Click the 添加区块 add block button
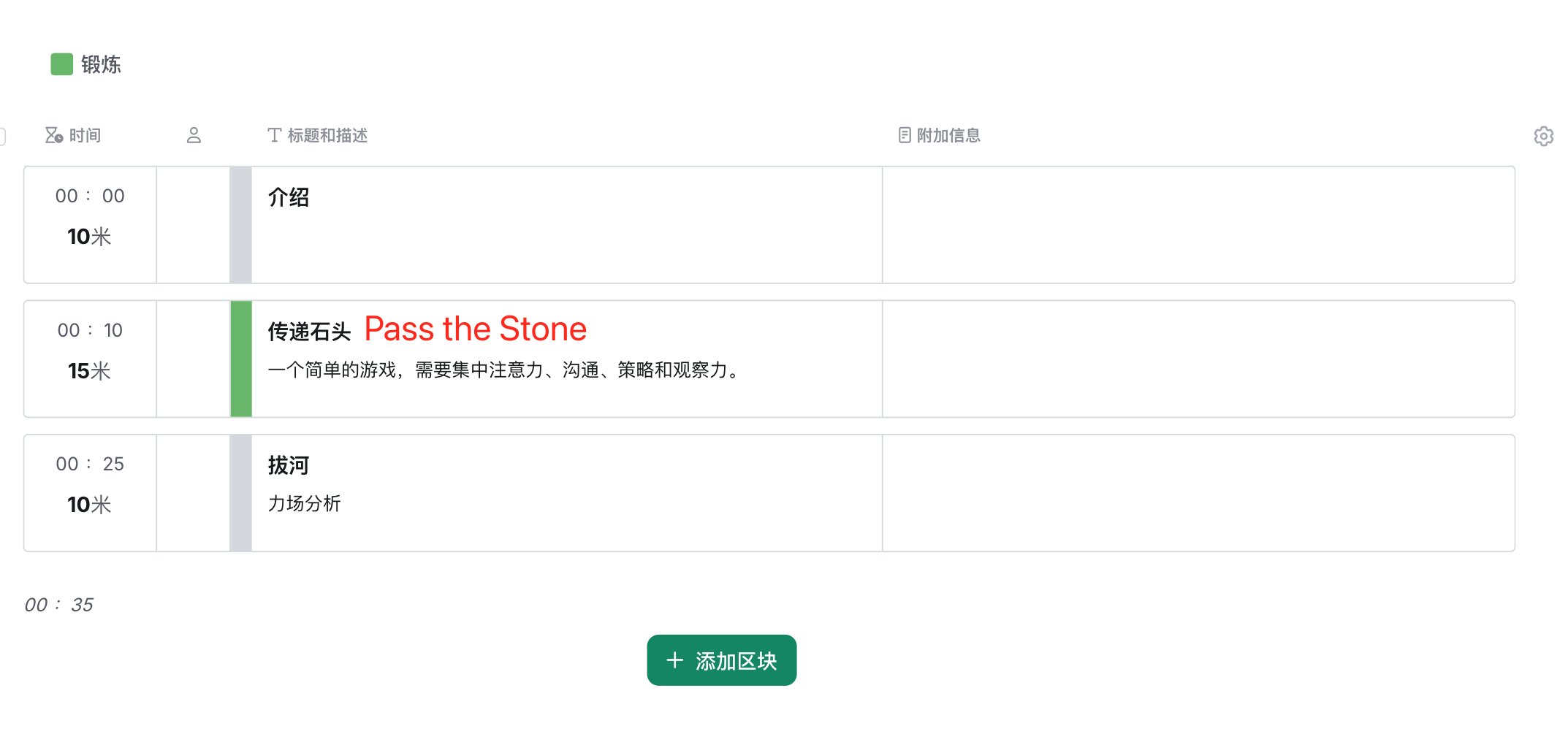The image size is (1568, 745). (721, 660)
